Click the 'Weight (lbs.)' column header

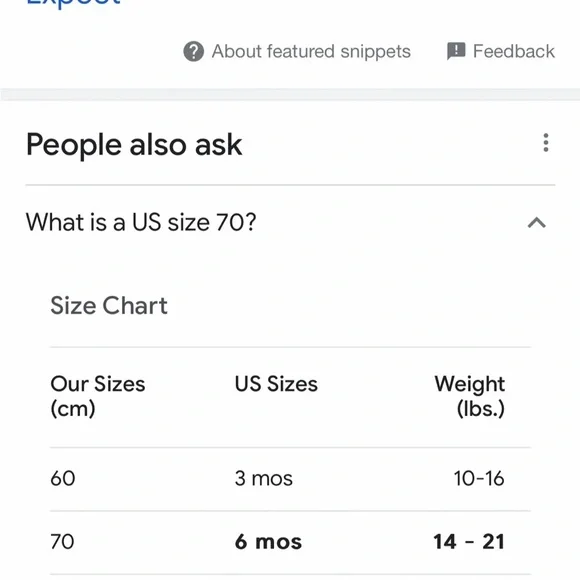469,396
